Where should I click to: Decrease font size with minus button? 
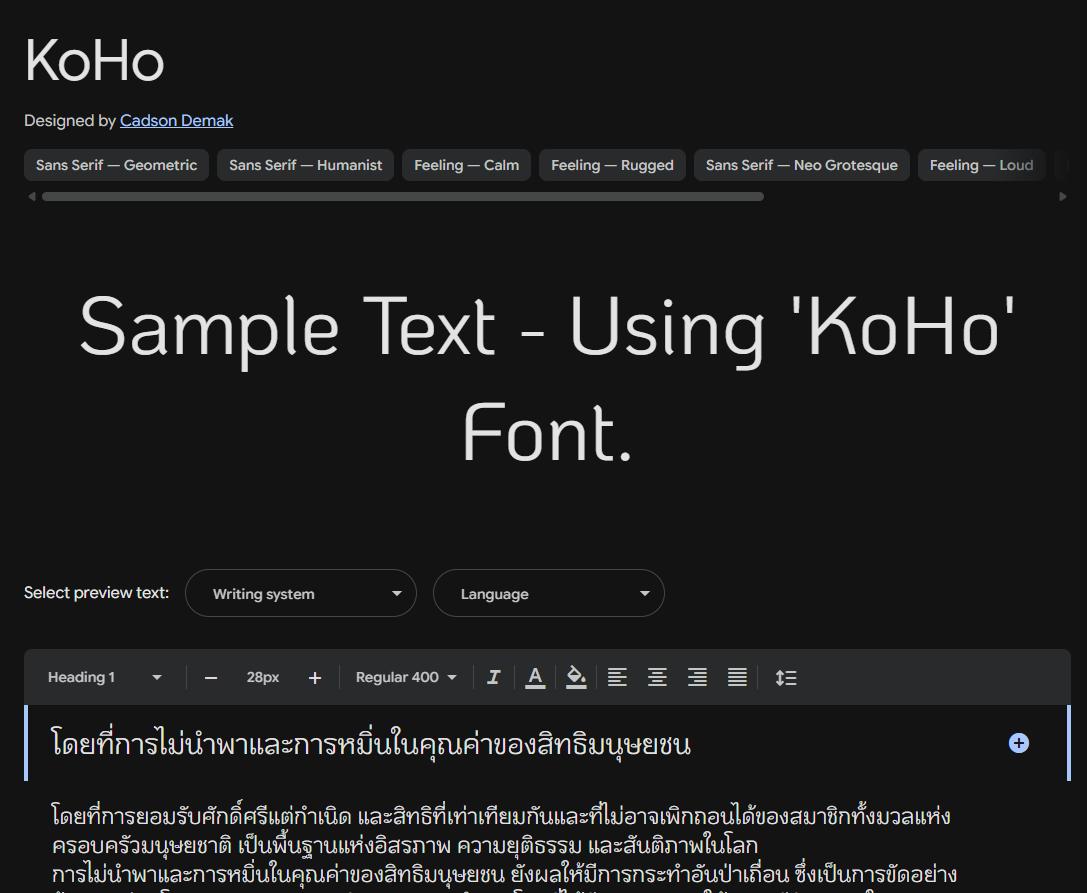point(211,678)
